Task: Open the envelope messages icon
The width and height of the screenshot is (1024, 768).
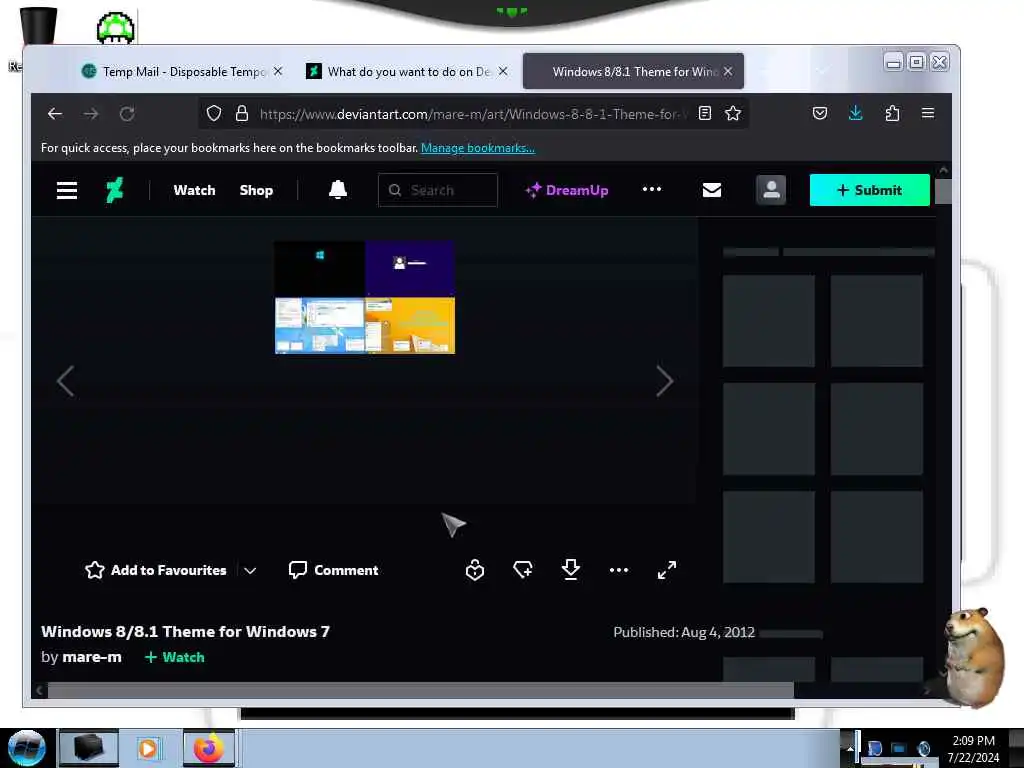Action: (712, 190)
